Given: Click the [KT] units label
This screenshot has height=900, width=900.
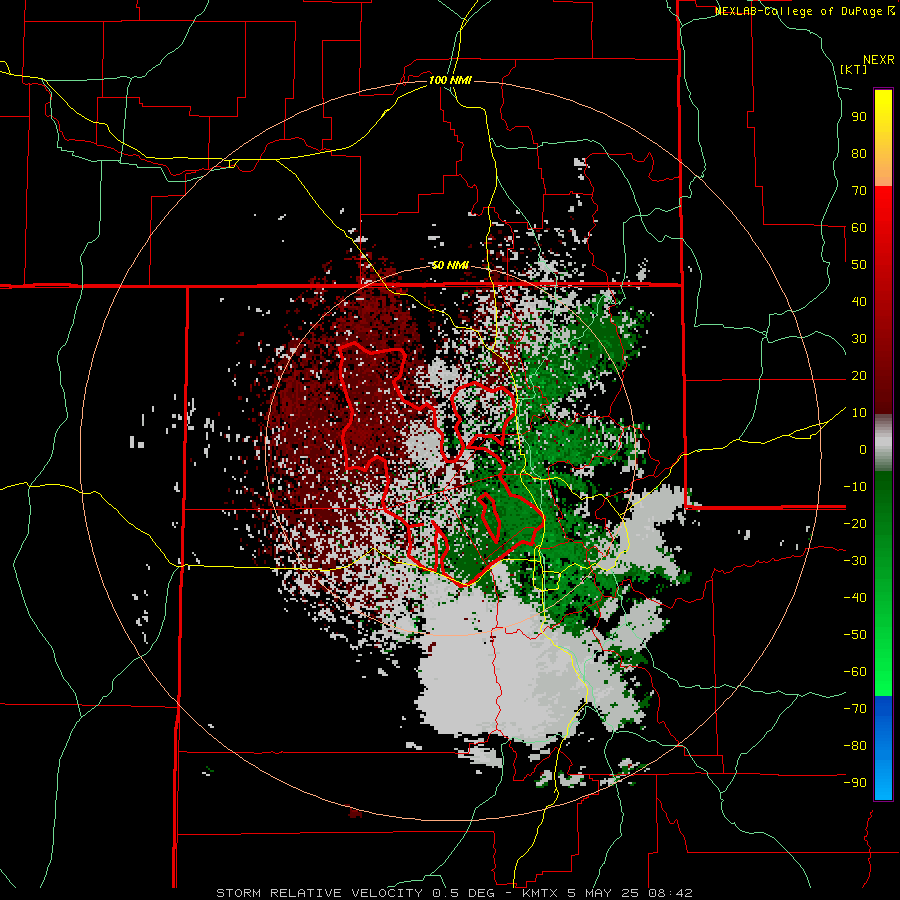Looking at the screenshot, I should click(x=854, y=69).
